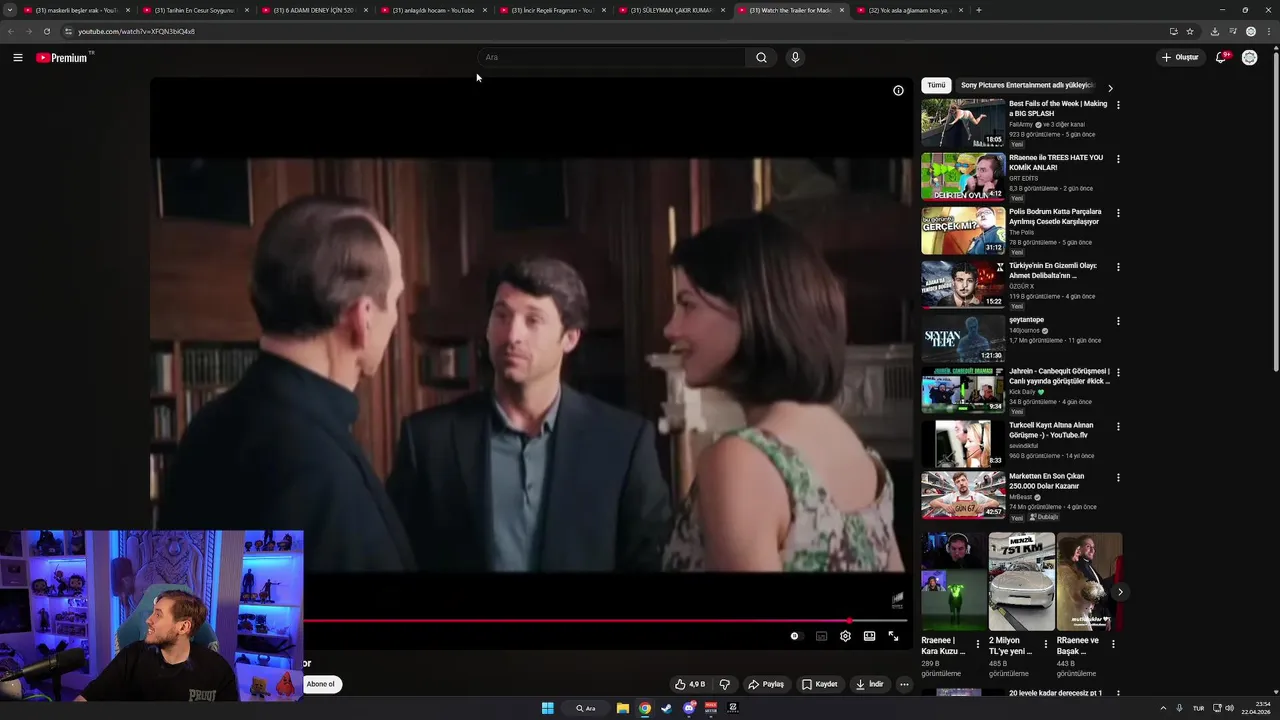Switch to '6 ADAMI DENEY İÇİN 520' tab
The height and width of the screenshot is (720, 1280).
[313, 10]
